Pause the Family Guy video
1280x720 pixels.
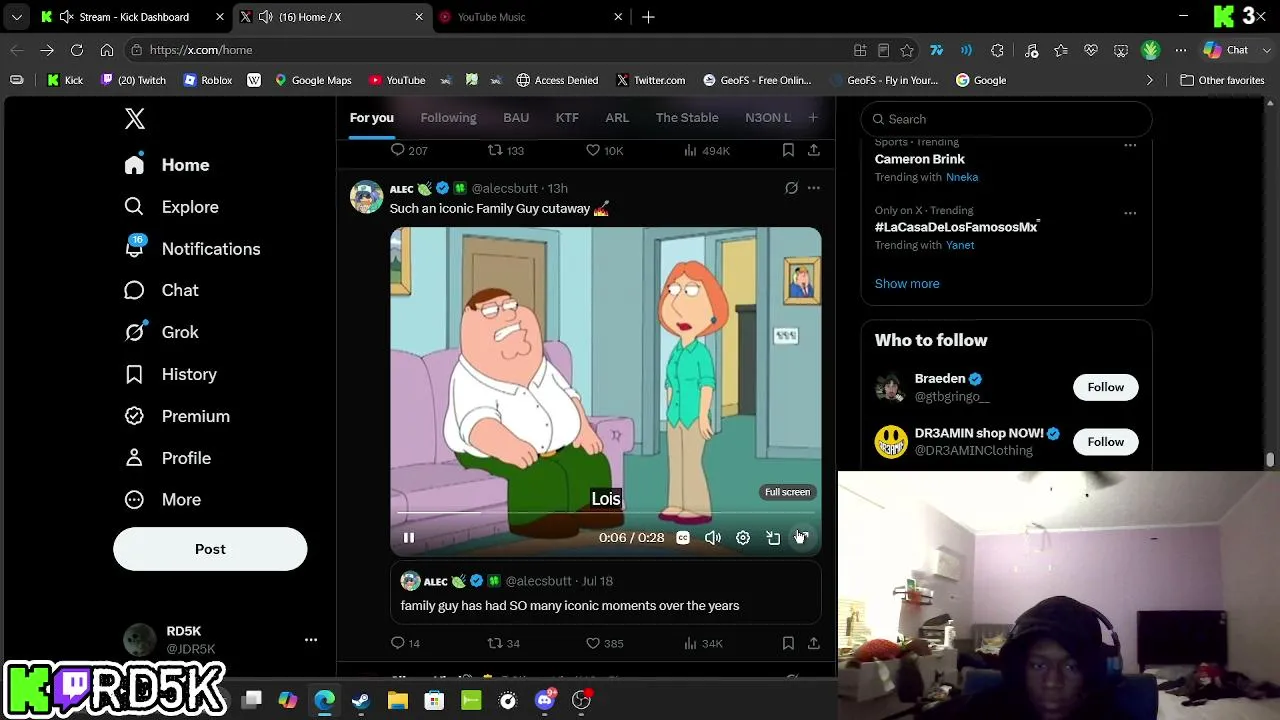point(409,538)
